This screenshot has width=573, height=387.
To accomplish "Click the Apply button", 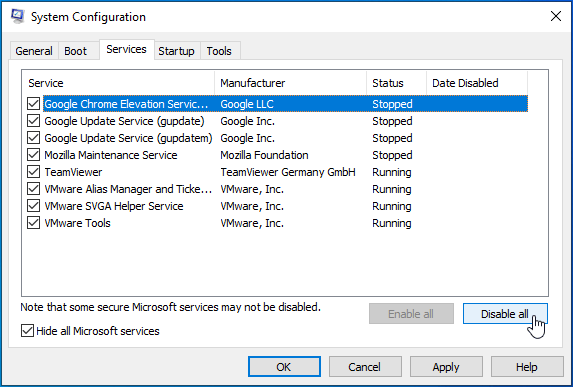I will (446, 367).
